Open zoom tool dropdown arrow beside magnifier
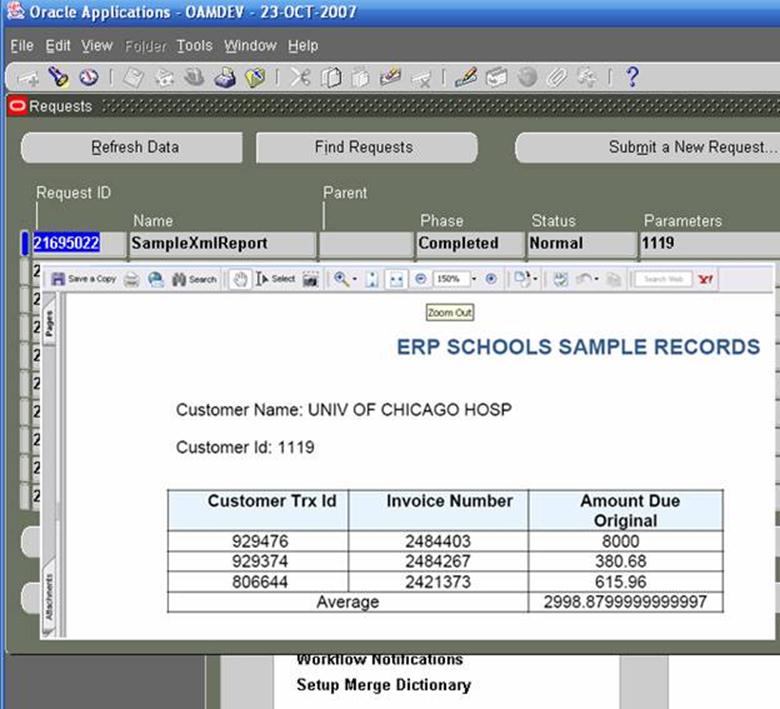Screen dimensions: 780x709 point(355,280)
